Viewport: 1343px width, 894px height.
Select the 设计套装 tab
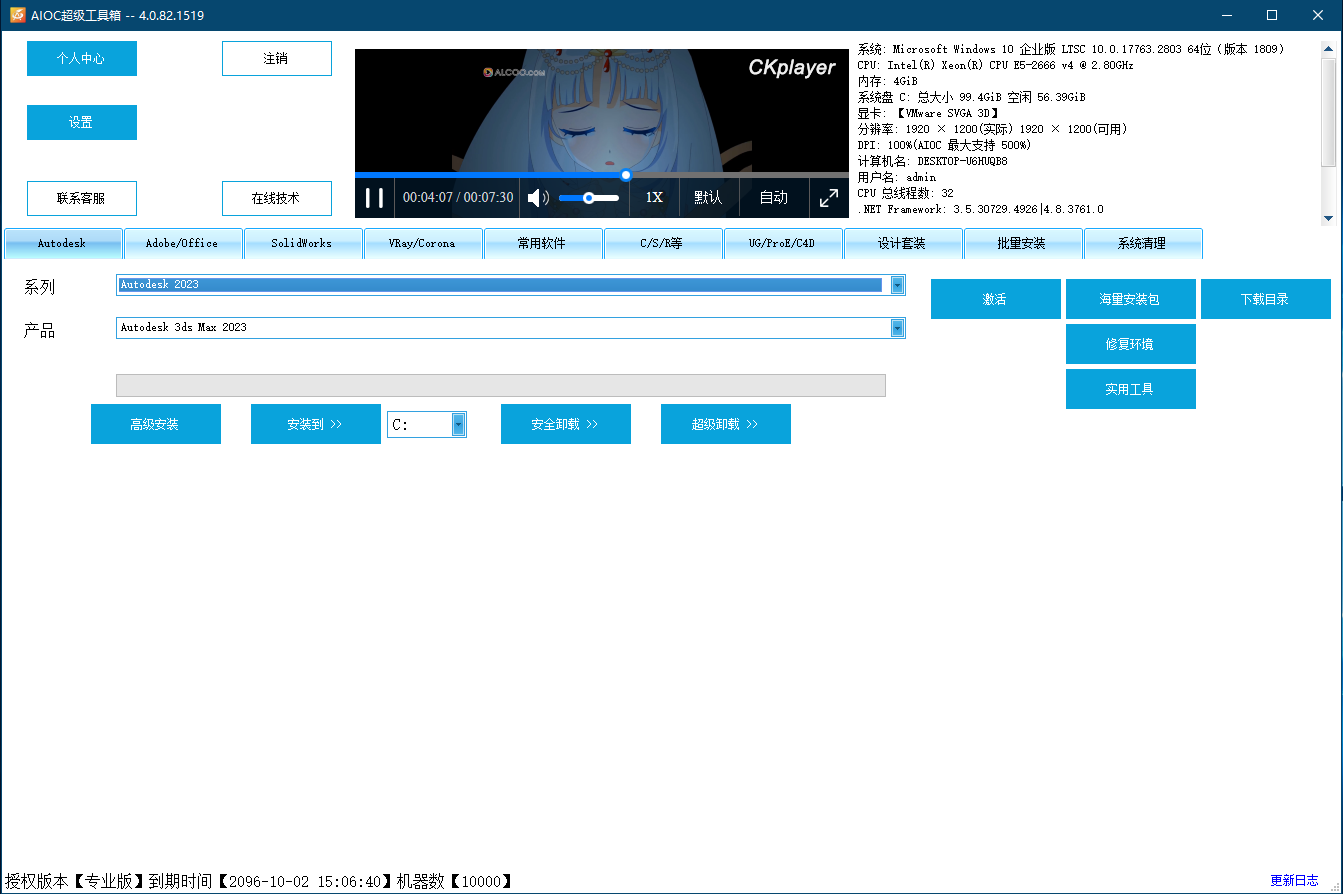903,243
